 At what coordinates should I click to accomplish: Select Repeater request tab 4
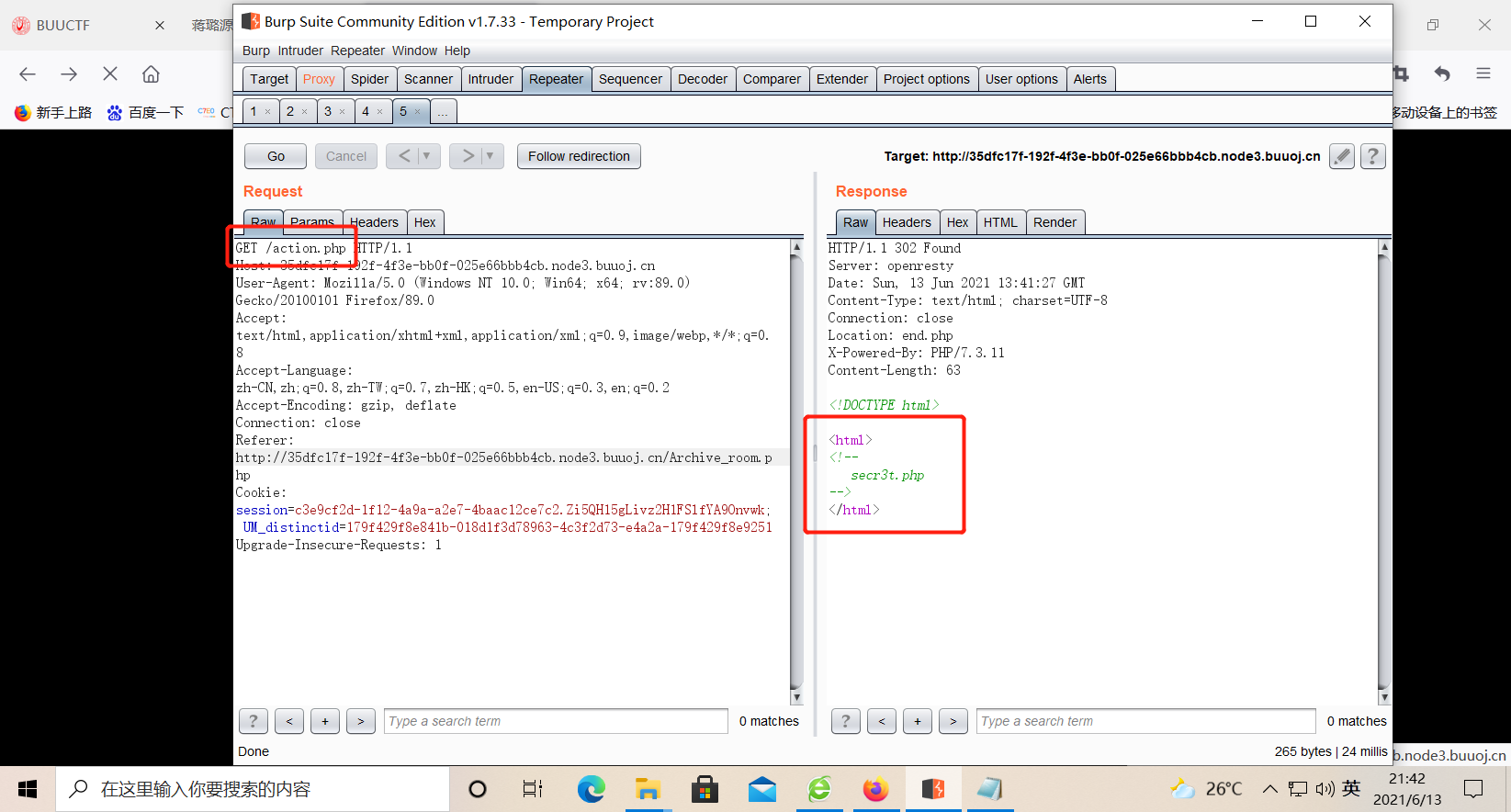pyautogui.click(x=366, y=111)
